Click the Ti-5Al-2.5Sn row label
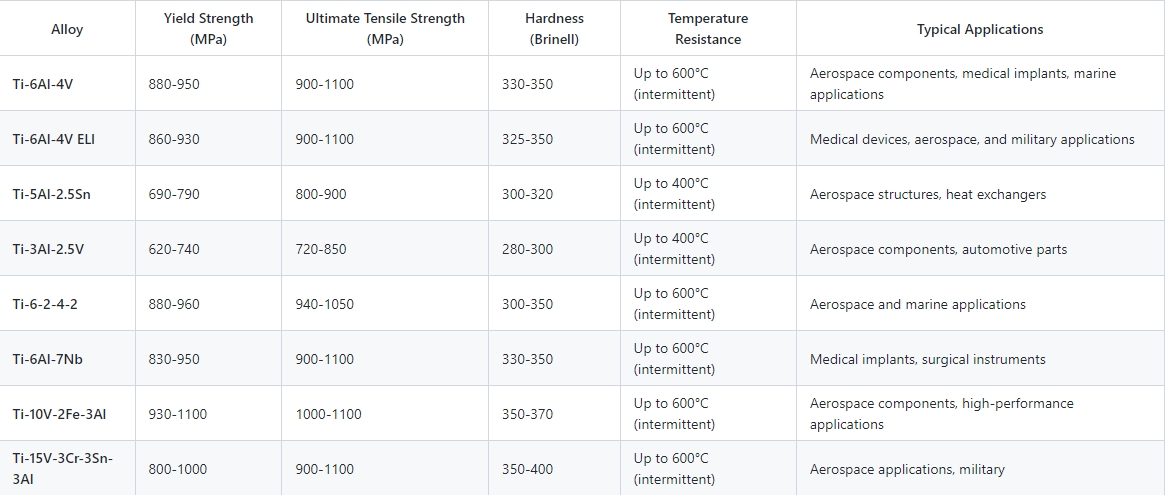 (x=52, y=194)
